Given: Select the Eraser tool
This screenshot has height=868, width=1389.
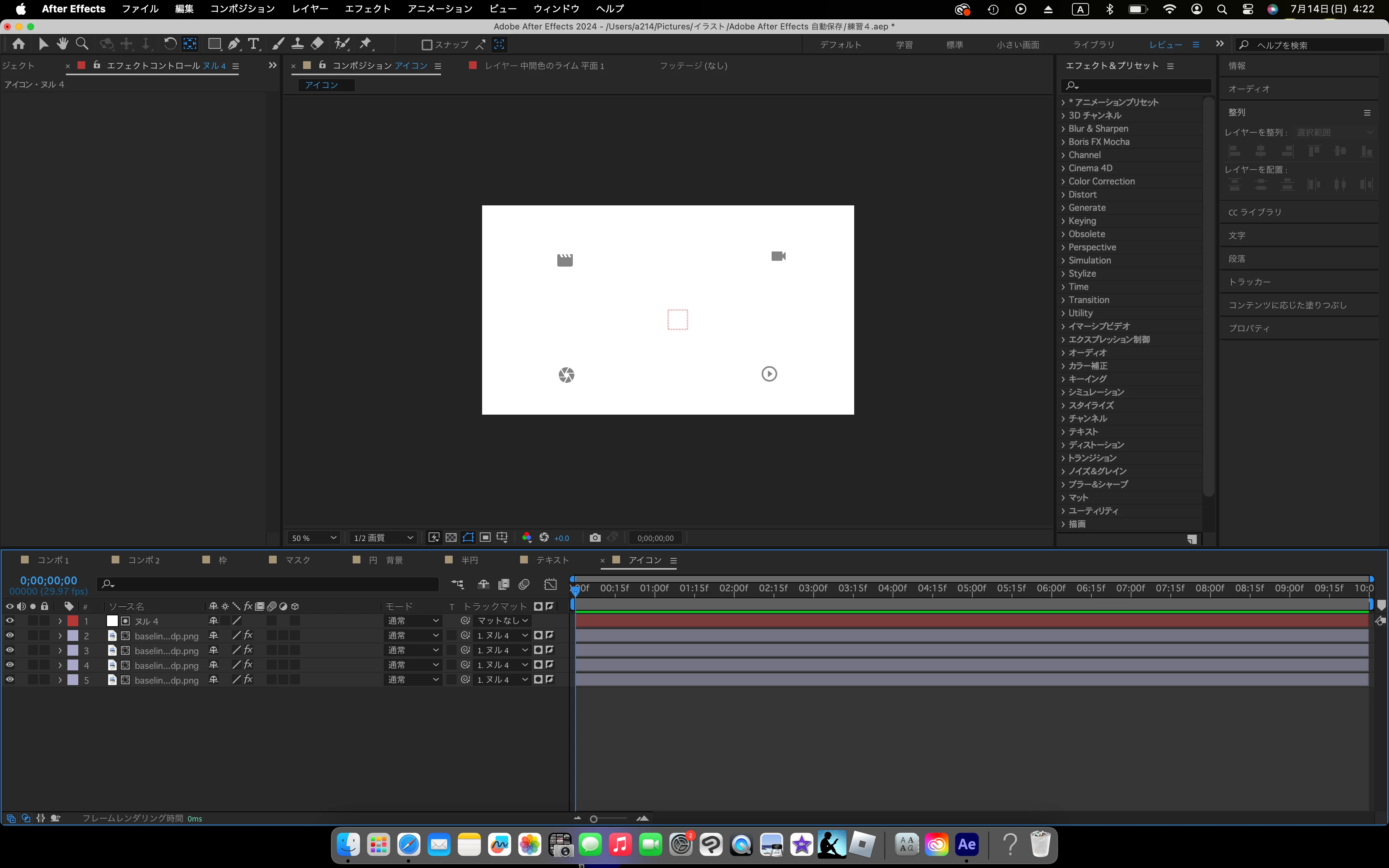Looking at the screenshot, I should [x=317, y=44].
